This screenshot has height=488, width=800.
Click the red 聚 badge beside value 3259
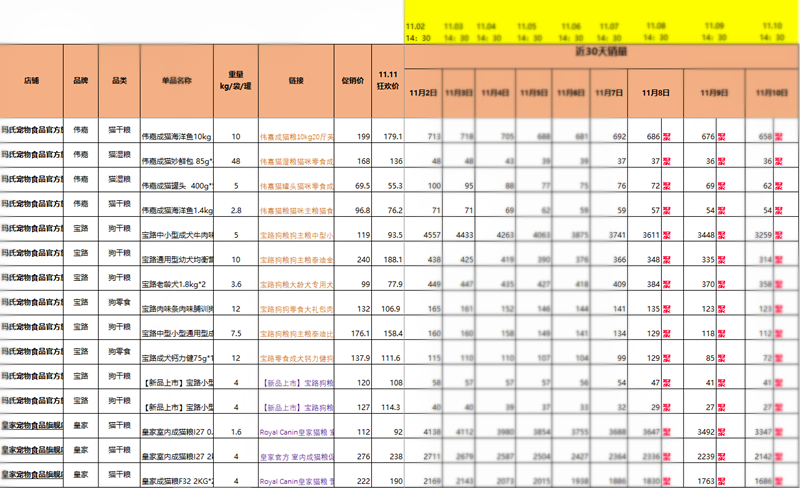(x=779, y=235)
